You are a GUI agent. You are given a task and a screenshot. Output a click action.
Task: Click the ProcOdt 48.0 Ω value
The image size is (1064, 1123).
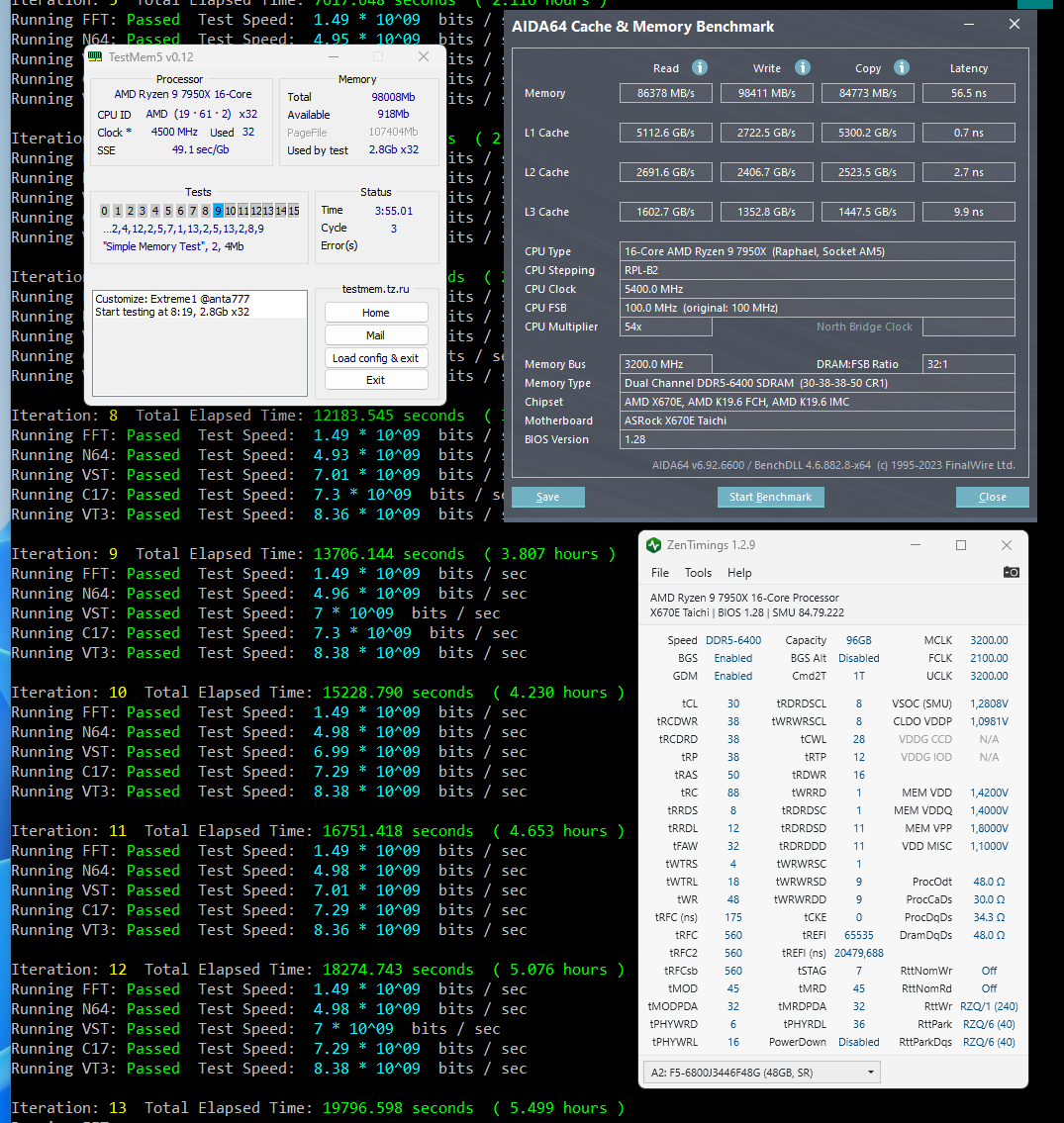(989, 882)
